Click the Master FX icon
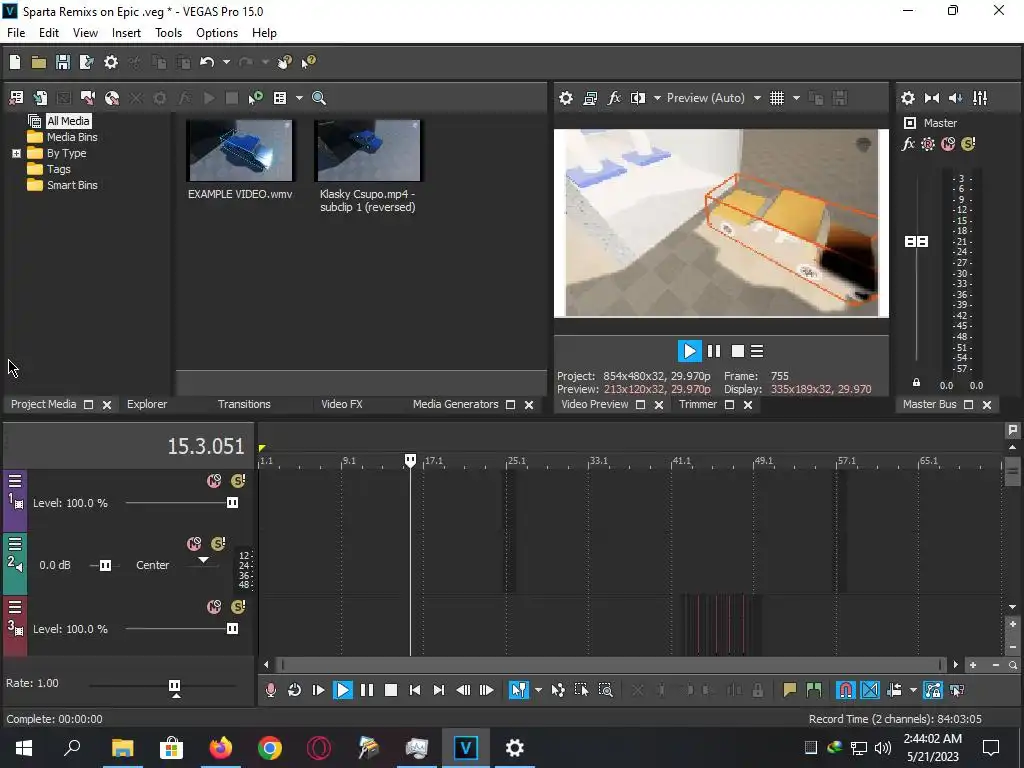Viewport: 1024px width, 768px height. (x=908, y=144)
